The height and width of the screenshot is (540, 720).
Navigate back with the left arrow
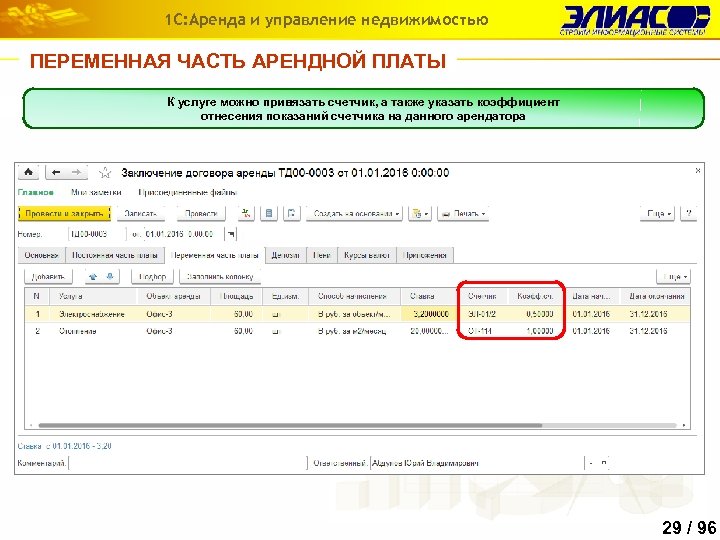click(x=56, y=172)
